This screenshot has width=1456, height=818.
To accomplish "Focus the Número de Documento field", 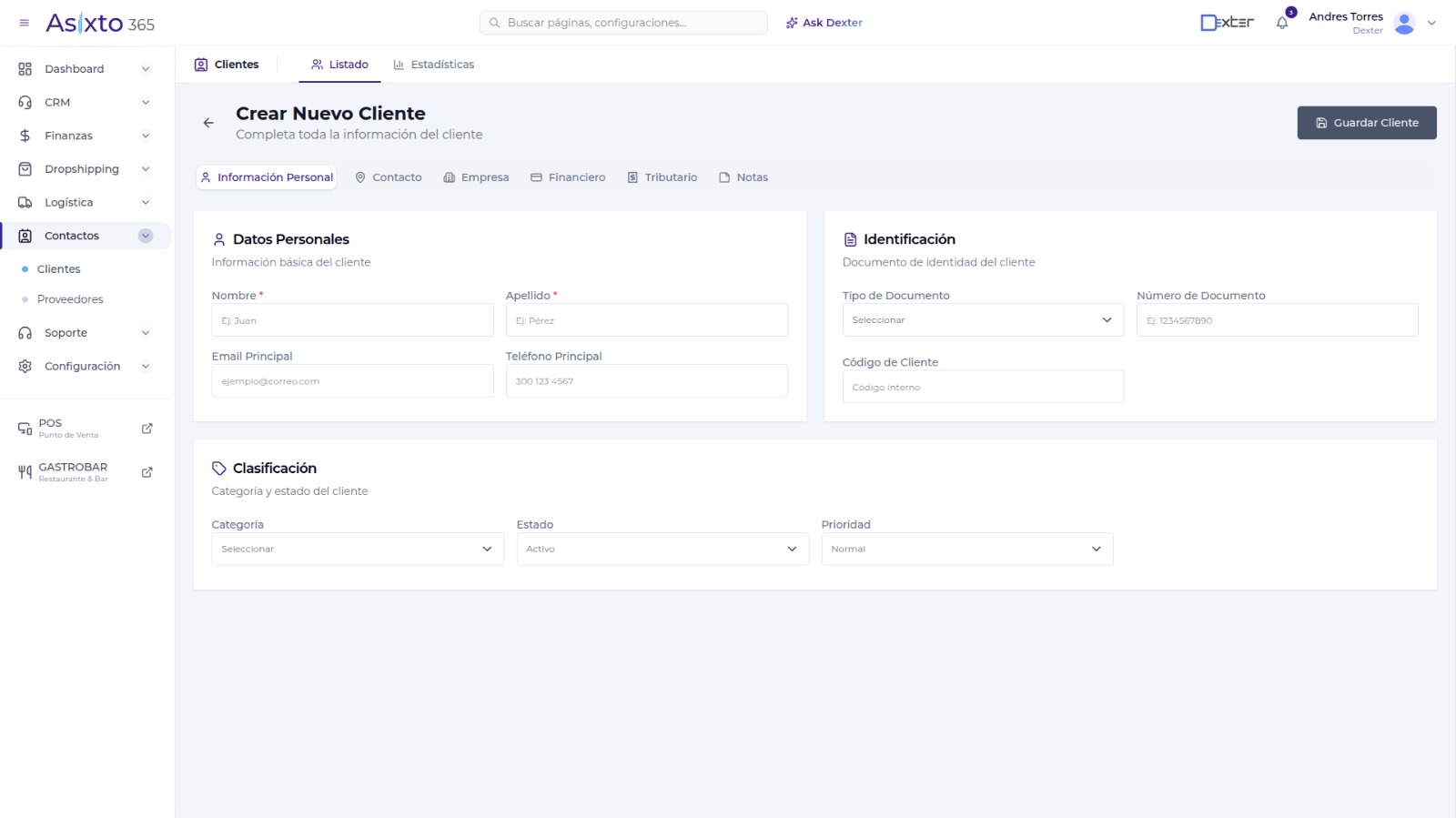I will 1278,320.
